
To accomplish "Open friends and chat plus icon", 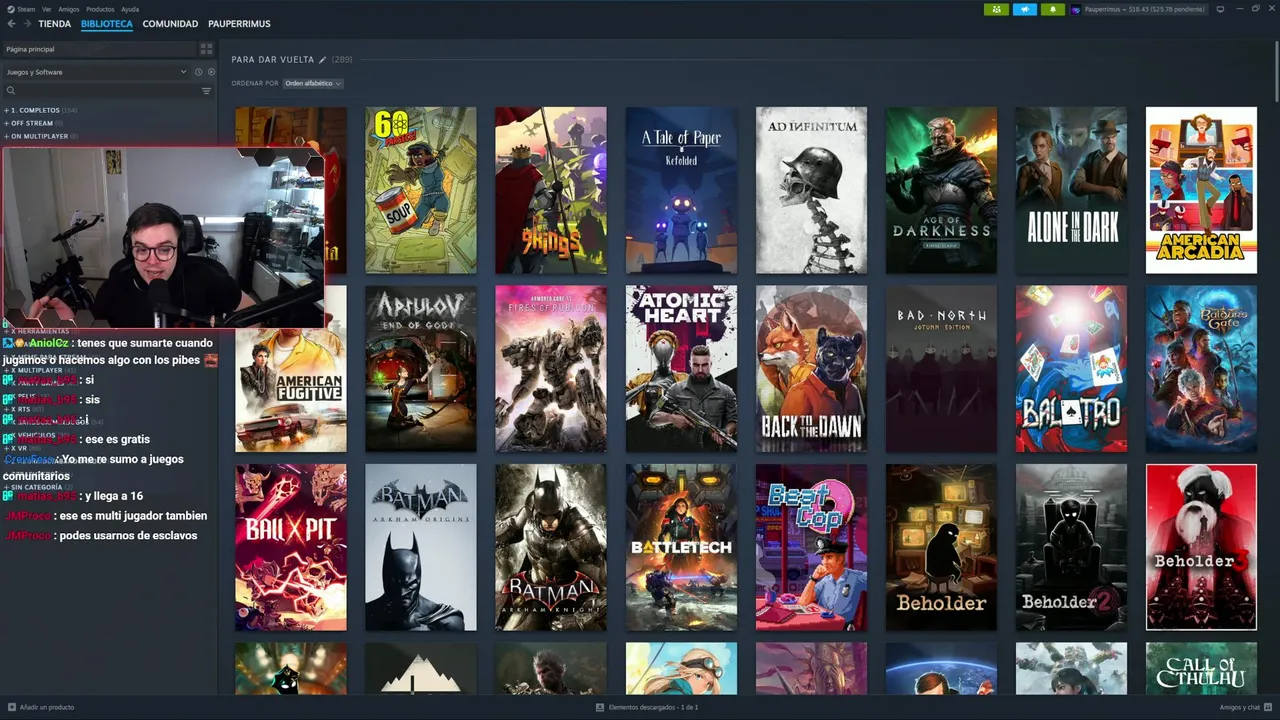I will coord(1268,707).
